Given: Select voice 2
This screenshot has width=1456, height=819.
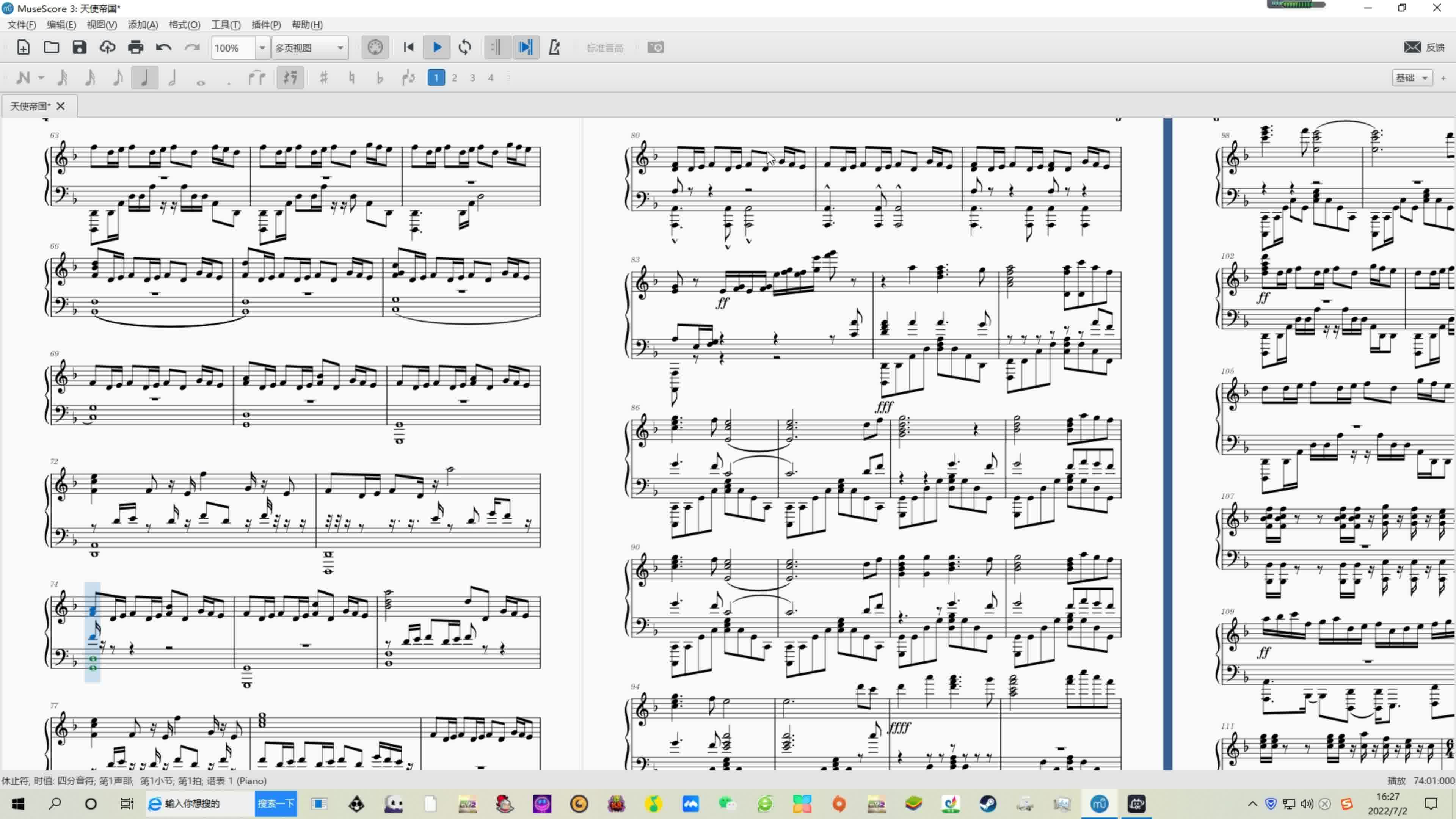Looking at the screenshot, I should pyautogui.click(x=455, y=77).
